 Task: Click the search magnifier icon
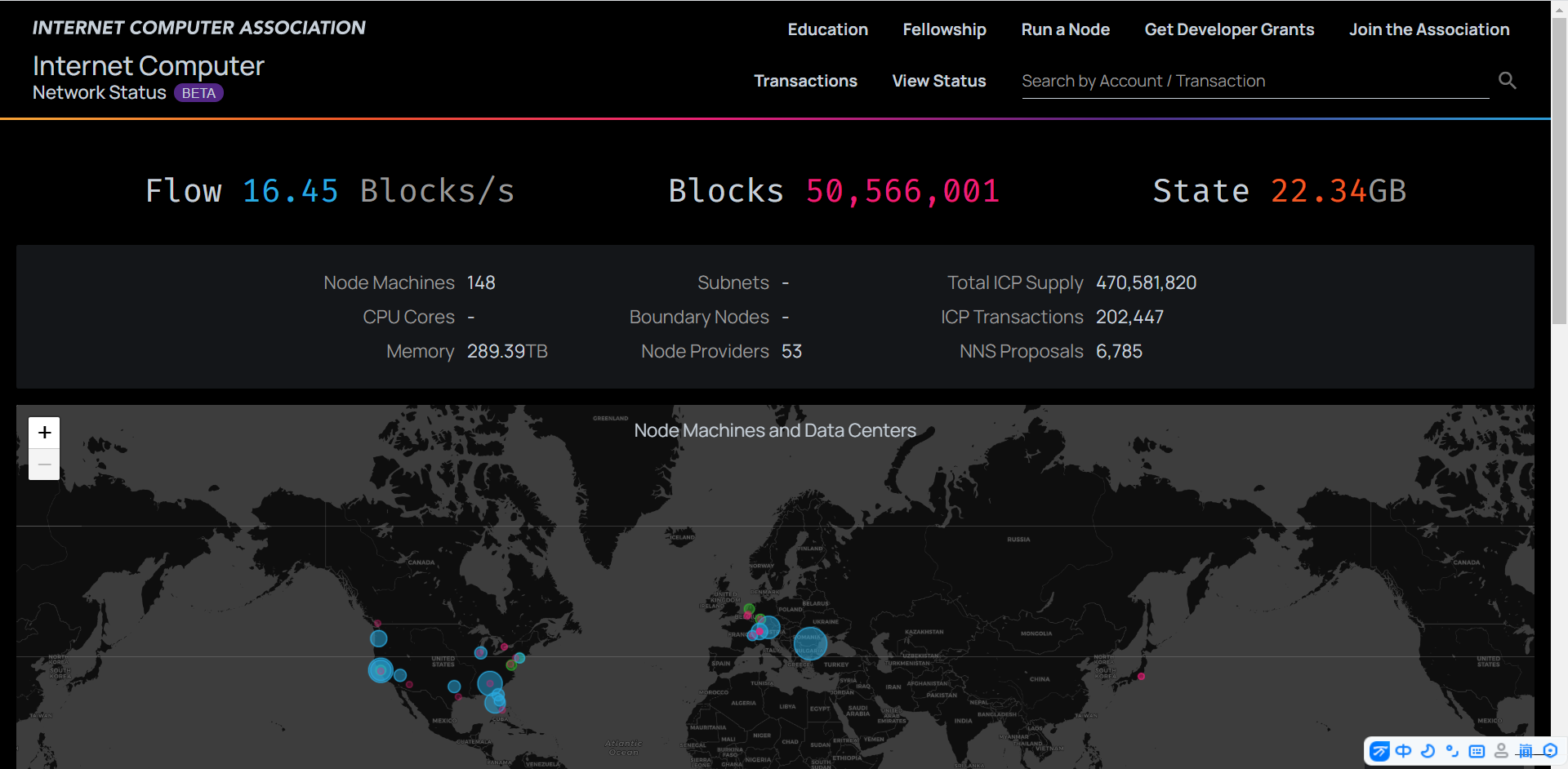click(1507, 80)
